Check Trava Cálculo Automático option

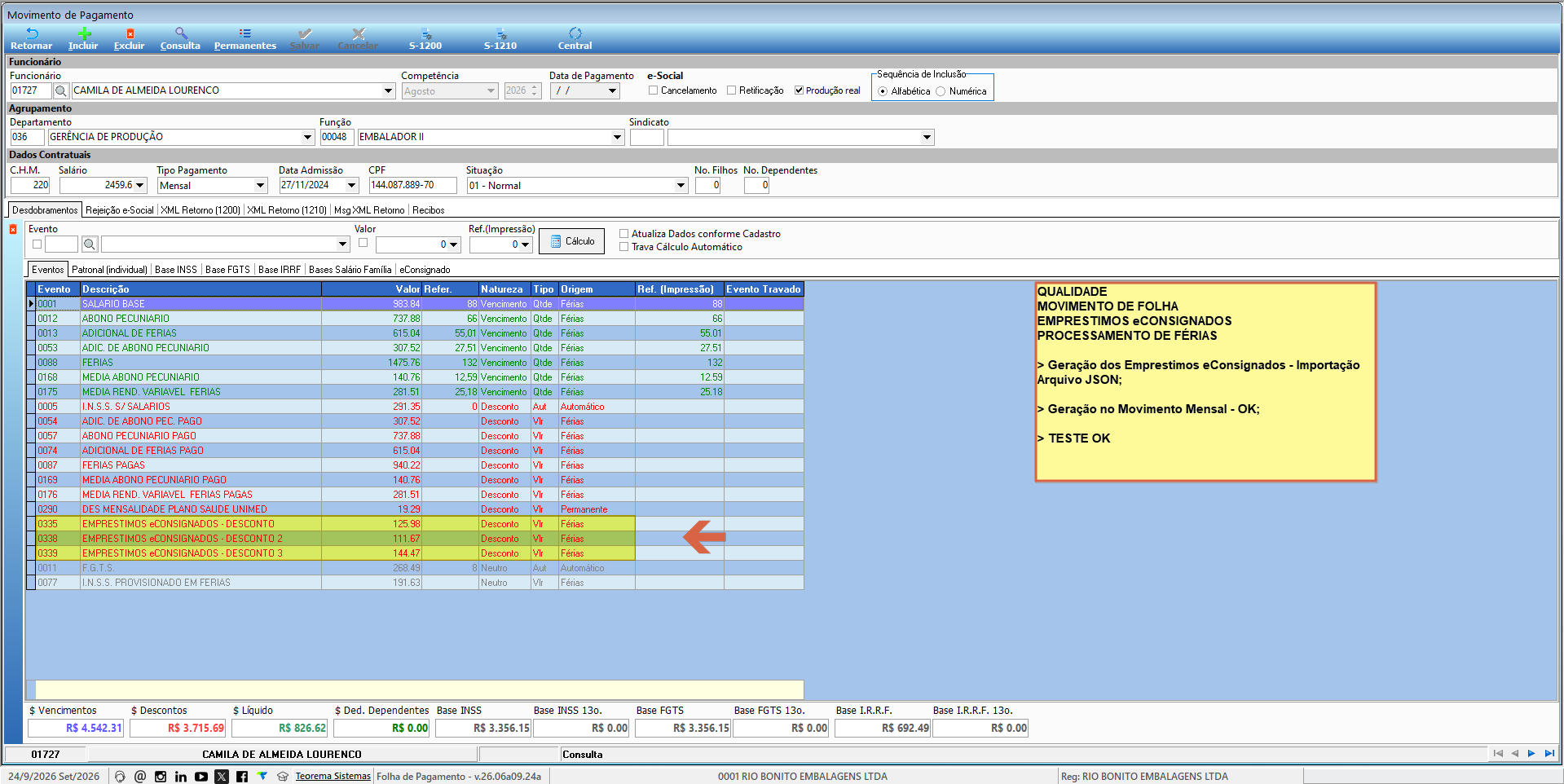tap(624, 247)
